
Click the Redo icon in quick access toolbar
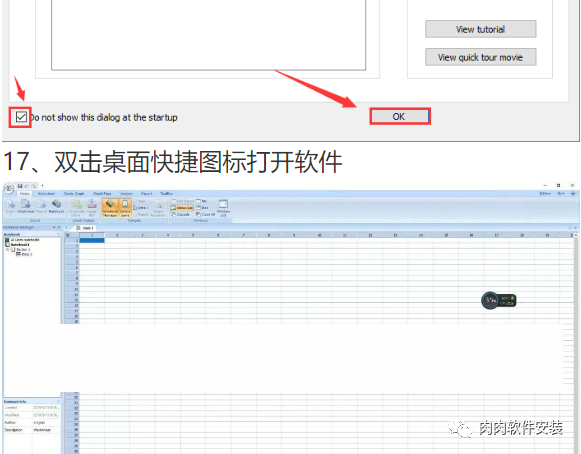[x=34, y=186]
